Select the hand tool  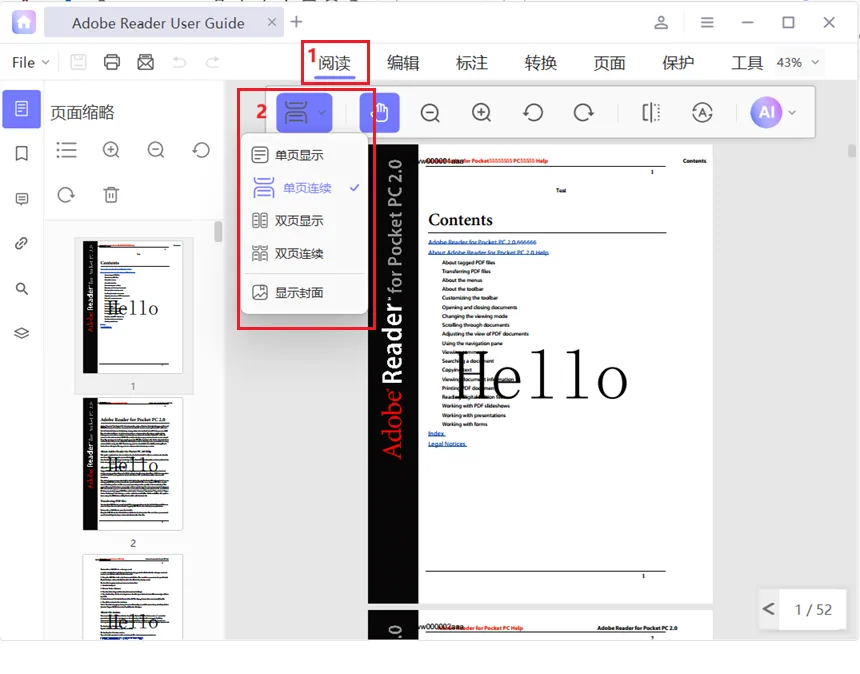[x=380, y=112]
